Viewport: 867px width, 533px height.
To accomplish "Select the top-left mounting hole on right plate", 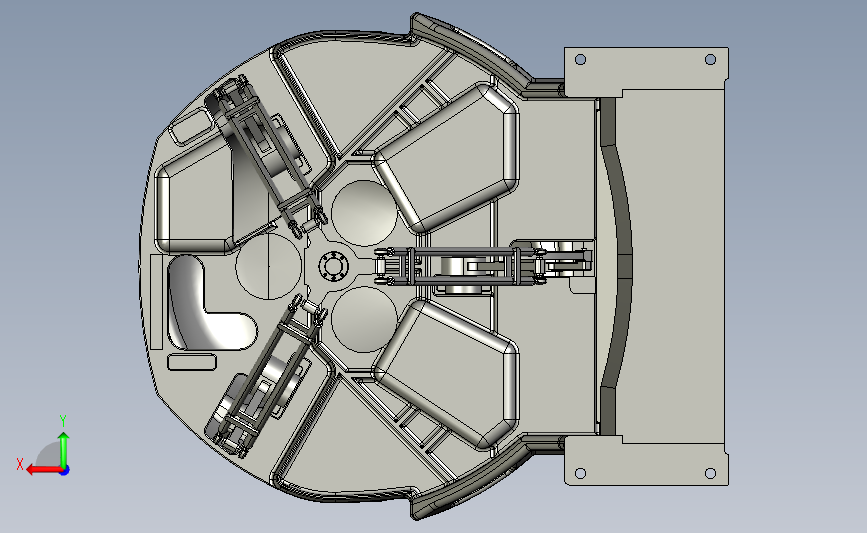I will click(x=581, y=59).
